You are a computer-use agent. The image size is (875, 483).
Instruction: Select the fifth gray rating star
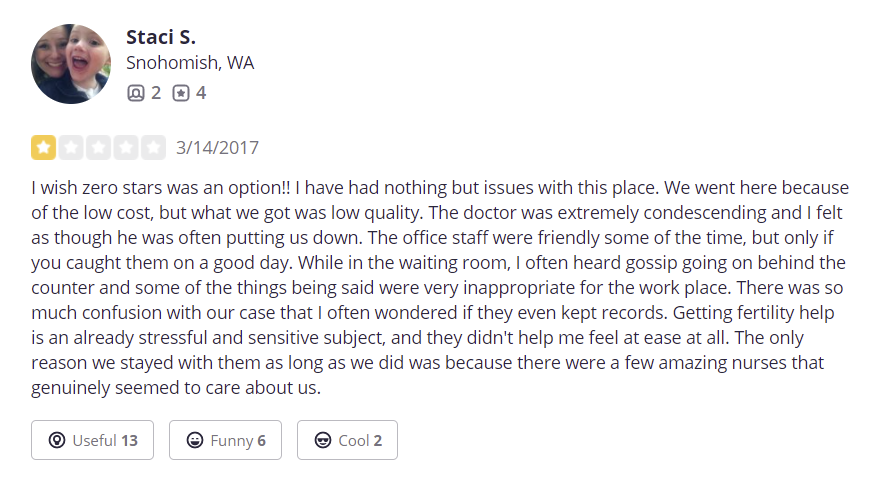153,148
